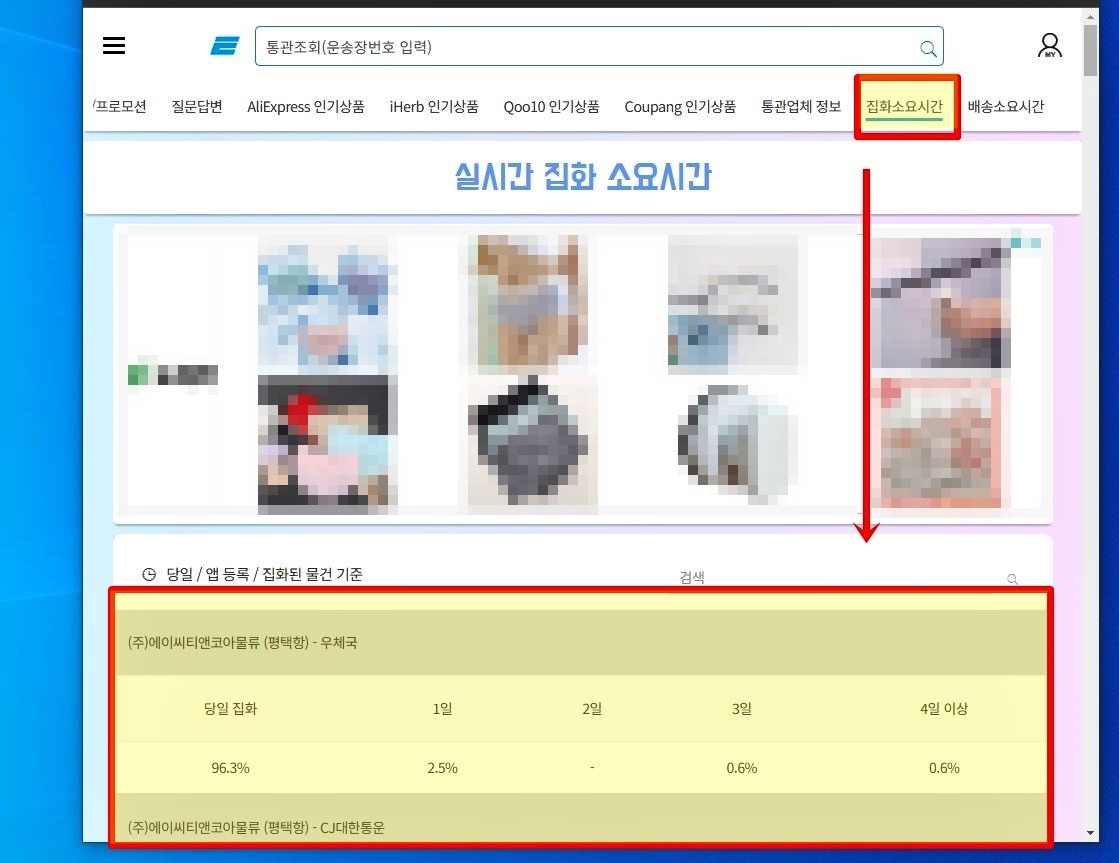Click the 0.6% value under 3일
Image resolution: width=1119 pixels, height=863 pixels.
(741, 768)
